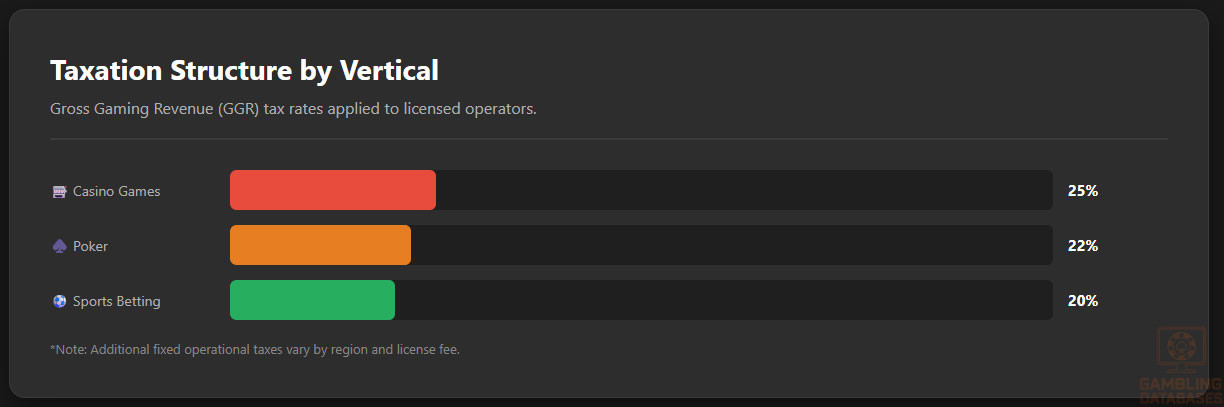Viewport: 1224px width, 407px height.
Task: Select the Sports Betting label
Action: pos(116,301)
